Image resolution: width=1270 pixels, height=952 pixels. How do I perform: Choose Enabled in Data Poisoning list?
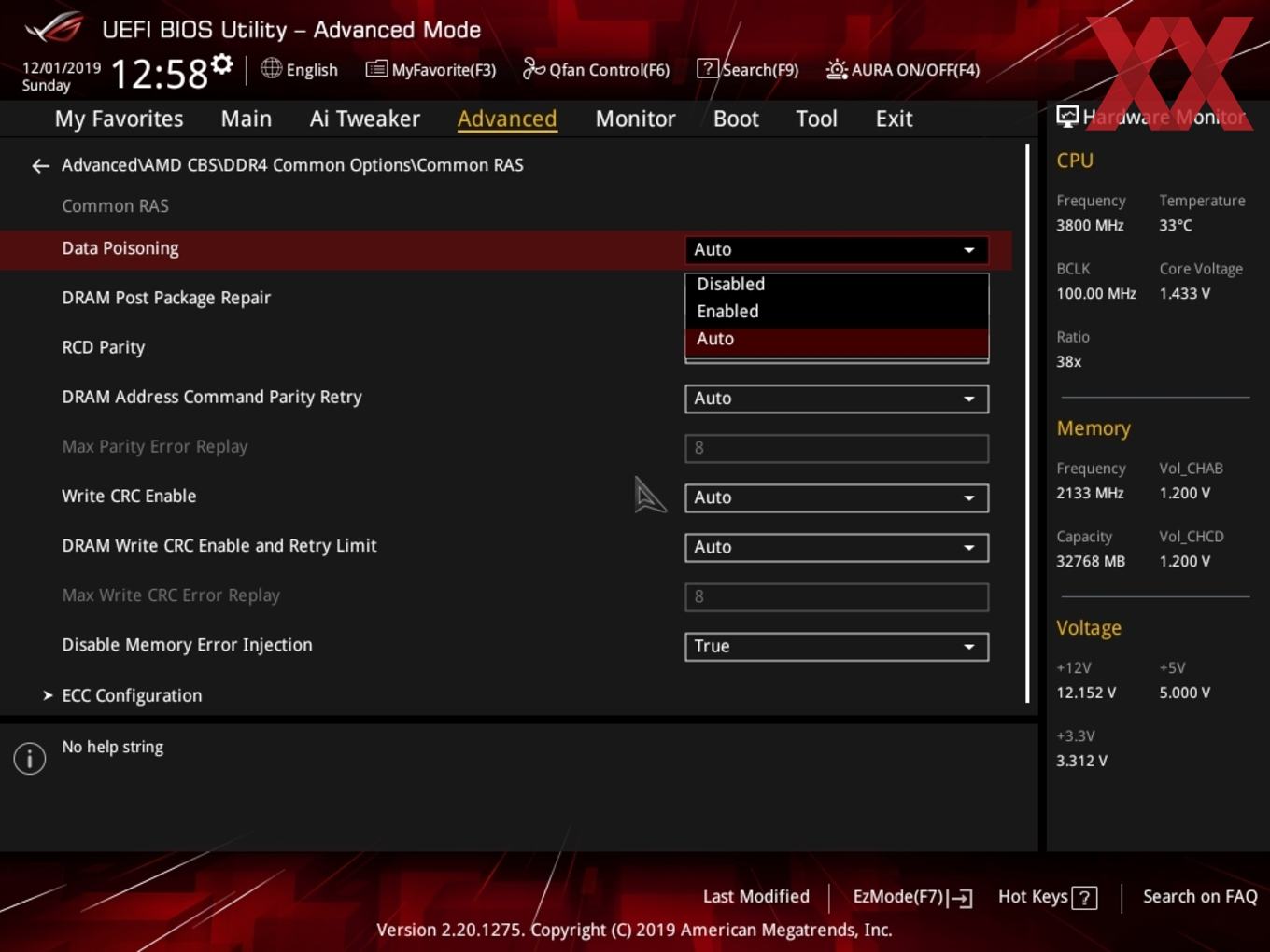[x=837, y=311]
